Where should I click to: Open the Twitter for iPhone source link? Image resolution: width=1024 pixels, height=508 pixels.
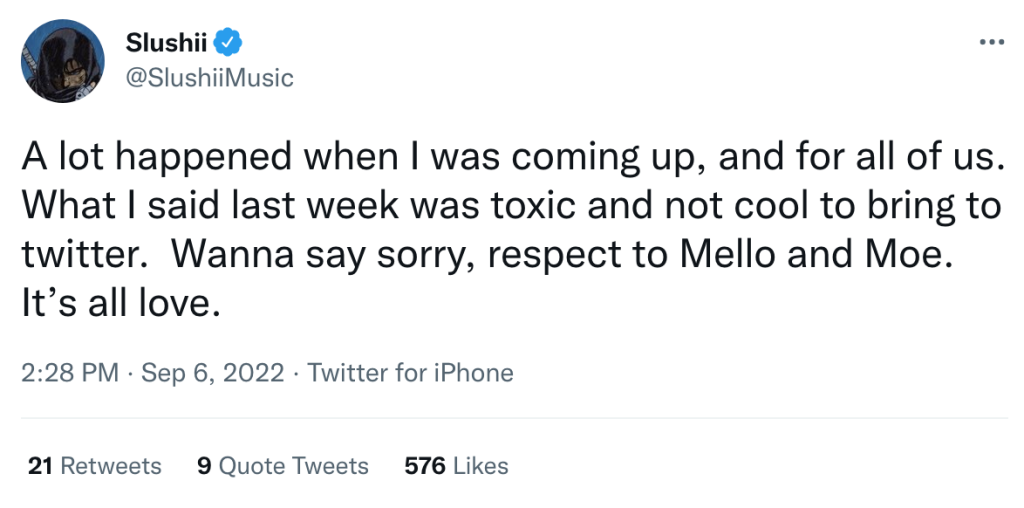coord(410,373)
